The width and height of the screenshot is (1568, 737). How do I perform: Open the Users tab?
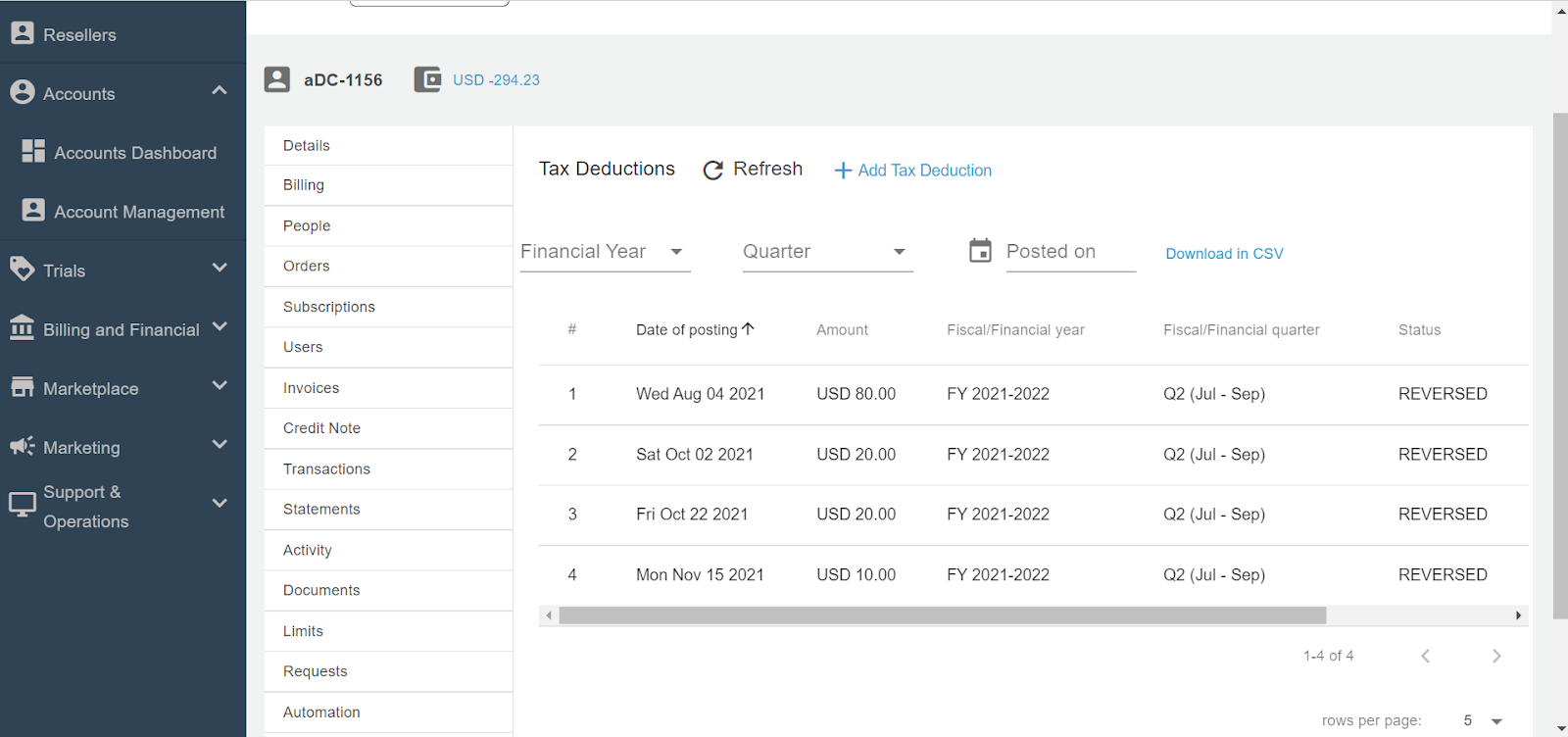(388, 347)
